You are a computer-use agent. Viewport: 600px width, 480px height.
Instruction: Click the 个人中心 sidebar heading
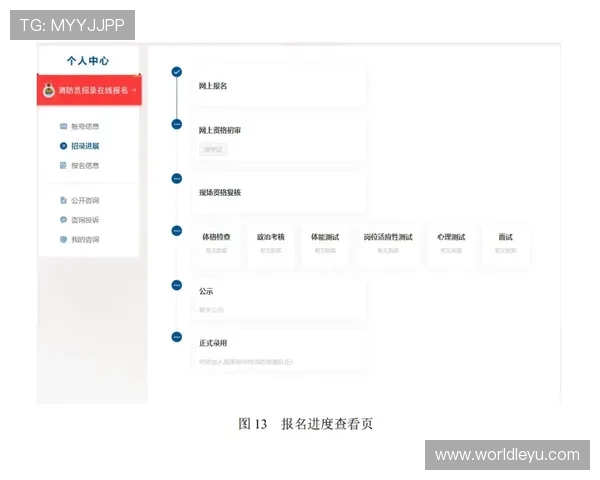88,61
